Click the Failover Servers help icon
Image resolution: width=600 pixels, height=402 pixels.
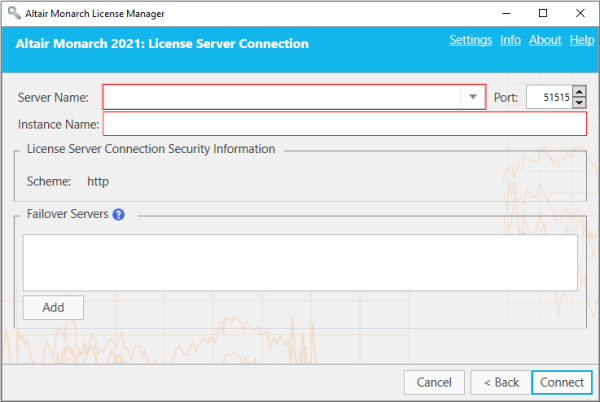(118, 214)
